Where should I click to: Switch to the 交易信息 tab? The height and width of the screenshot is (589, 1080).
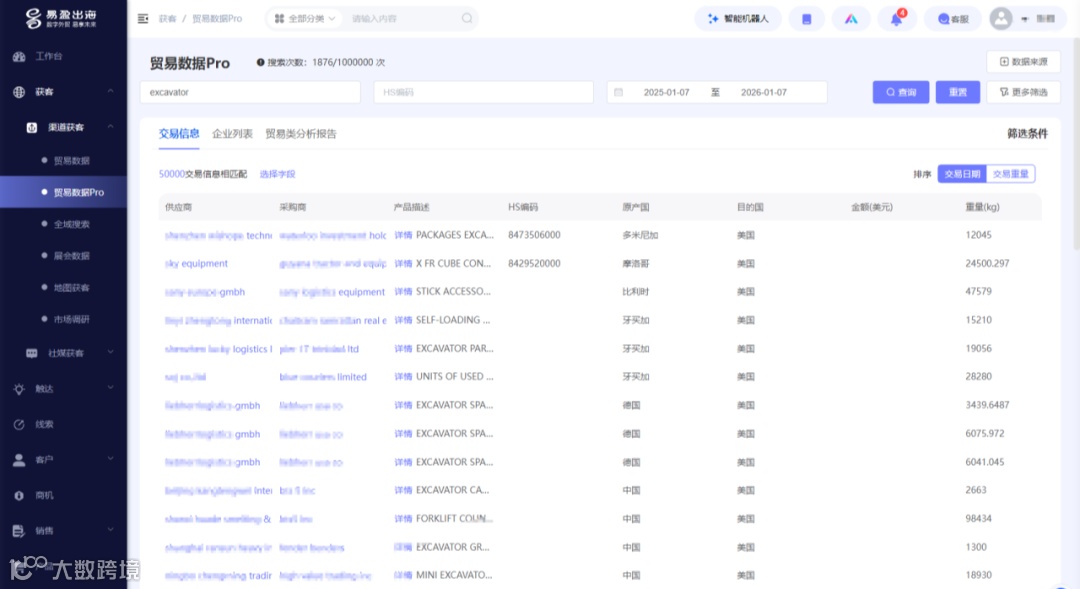[x=179, y=134]
